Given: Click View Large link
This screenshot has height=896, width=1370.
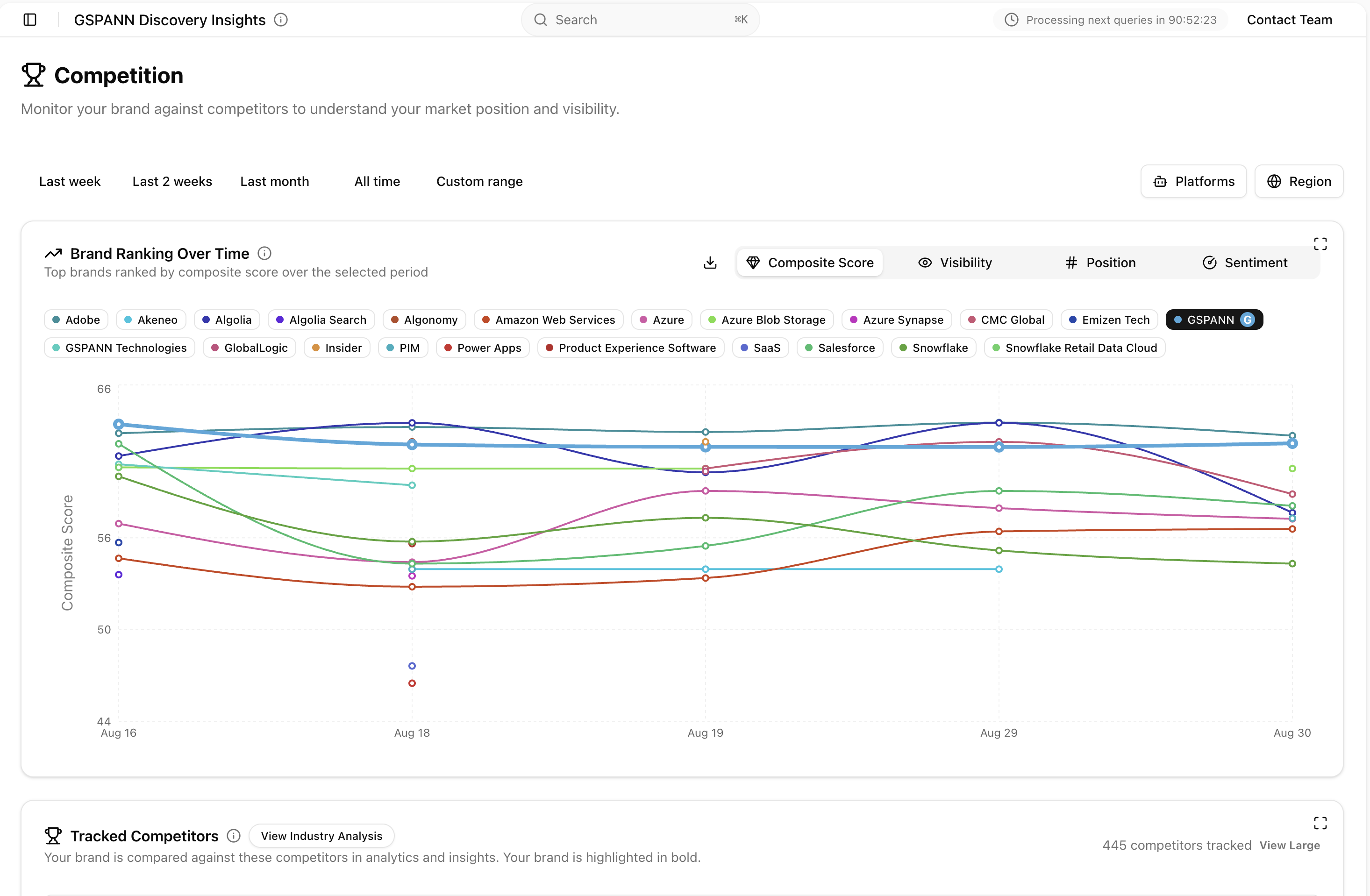Looking at the screenshot, I should [1290, 846].
